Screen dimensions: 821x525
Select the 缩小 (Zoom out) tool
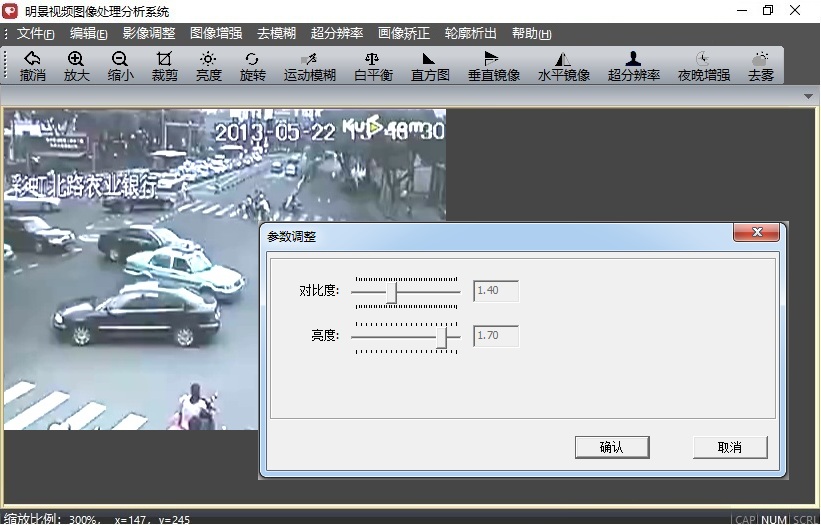tap(120, 66)
